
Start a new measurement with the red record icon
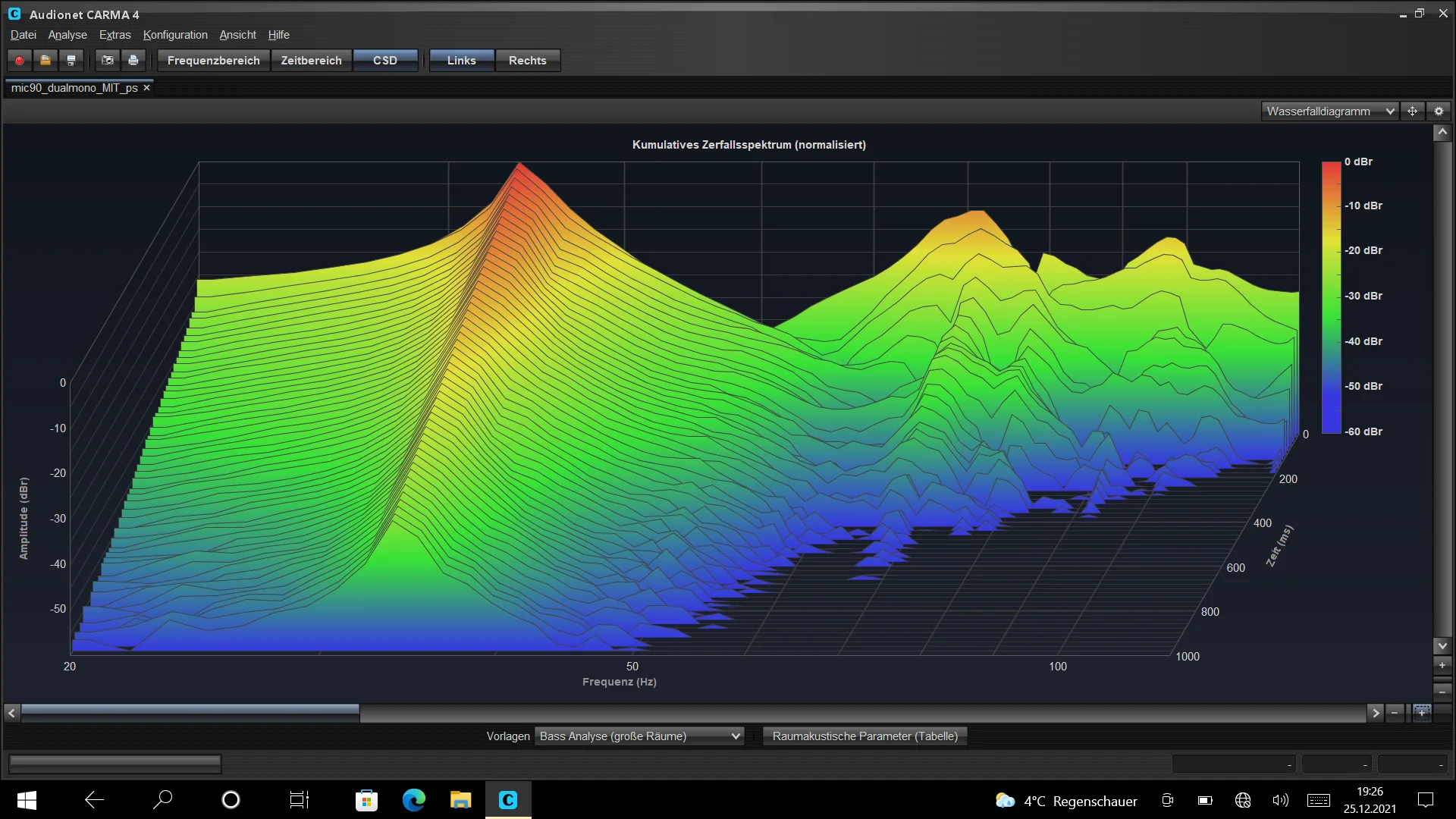[x=20, y=61]
